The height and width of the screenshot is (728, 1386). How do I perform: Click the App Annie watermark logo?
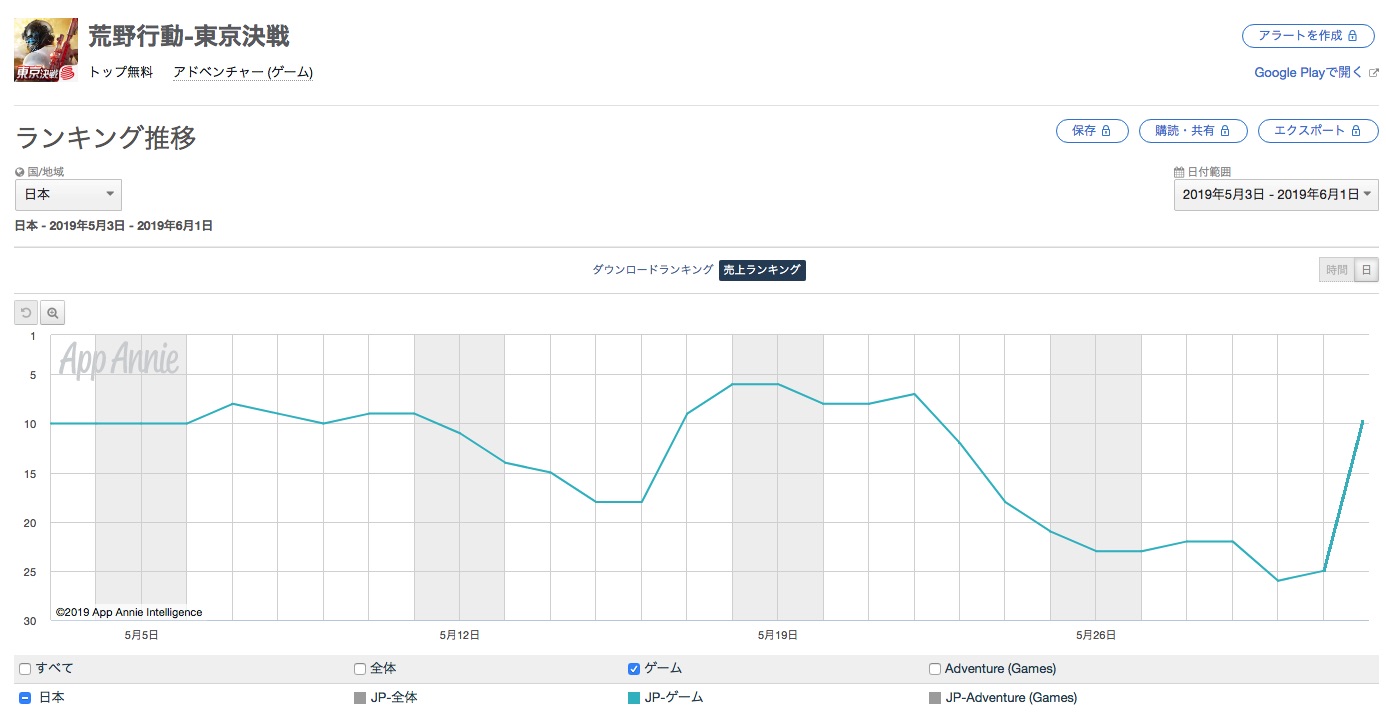point(119,360)
